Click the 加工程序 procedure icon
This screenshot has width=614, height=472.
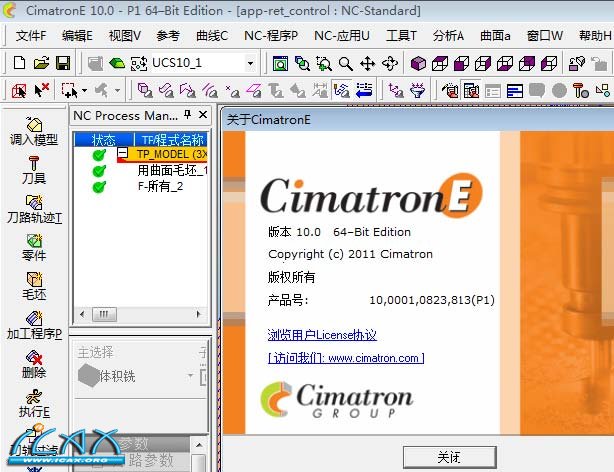(33, 319)
